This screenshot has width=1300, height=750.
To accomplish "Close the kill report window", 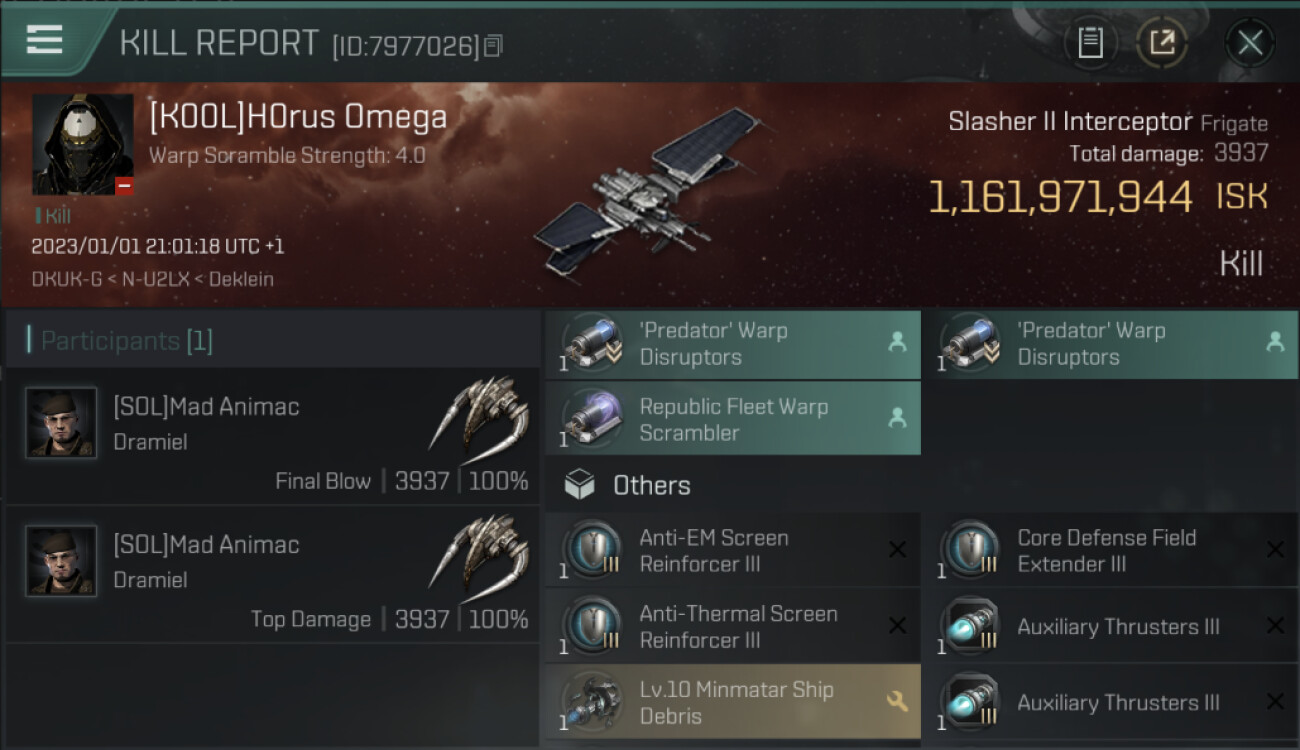I will point(1250,43).
